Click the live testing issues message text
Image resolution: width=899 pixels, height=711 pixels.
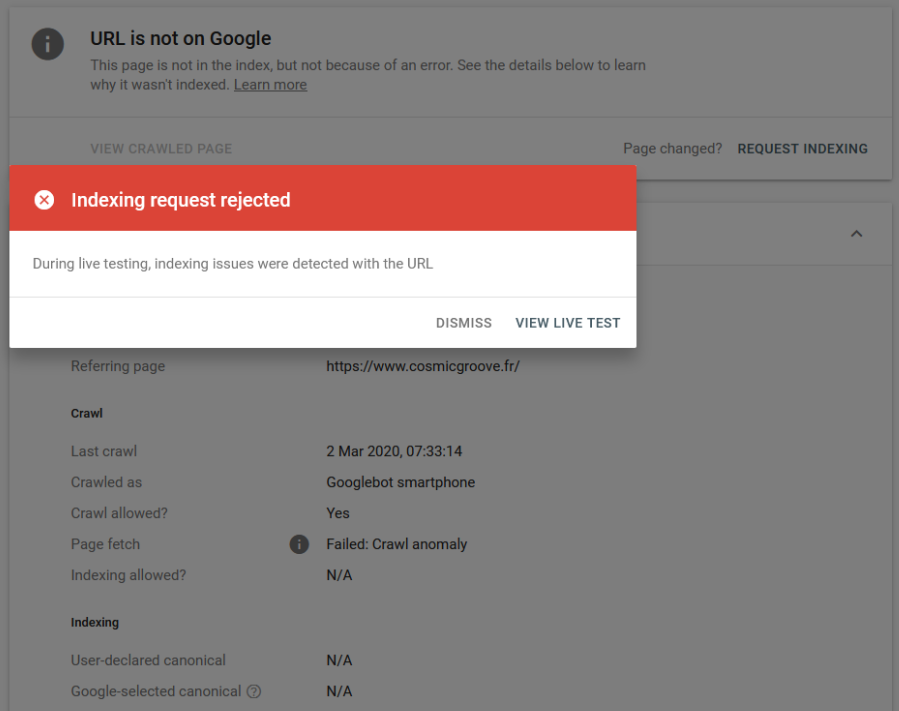click(232, 264)
